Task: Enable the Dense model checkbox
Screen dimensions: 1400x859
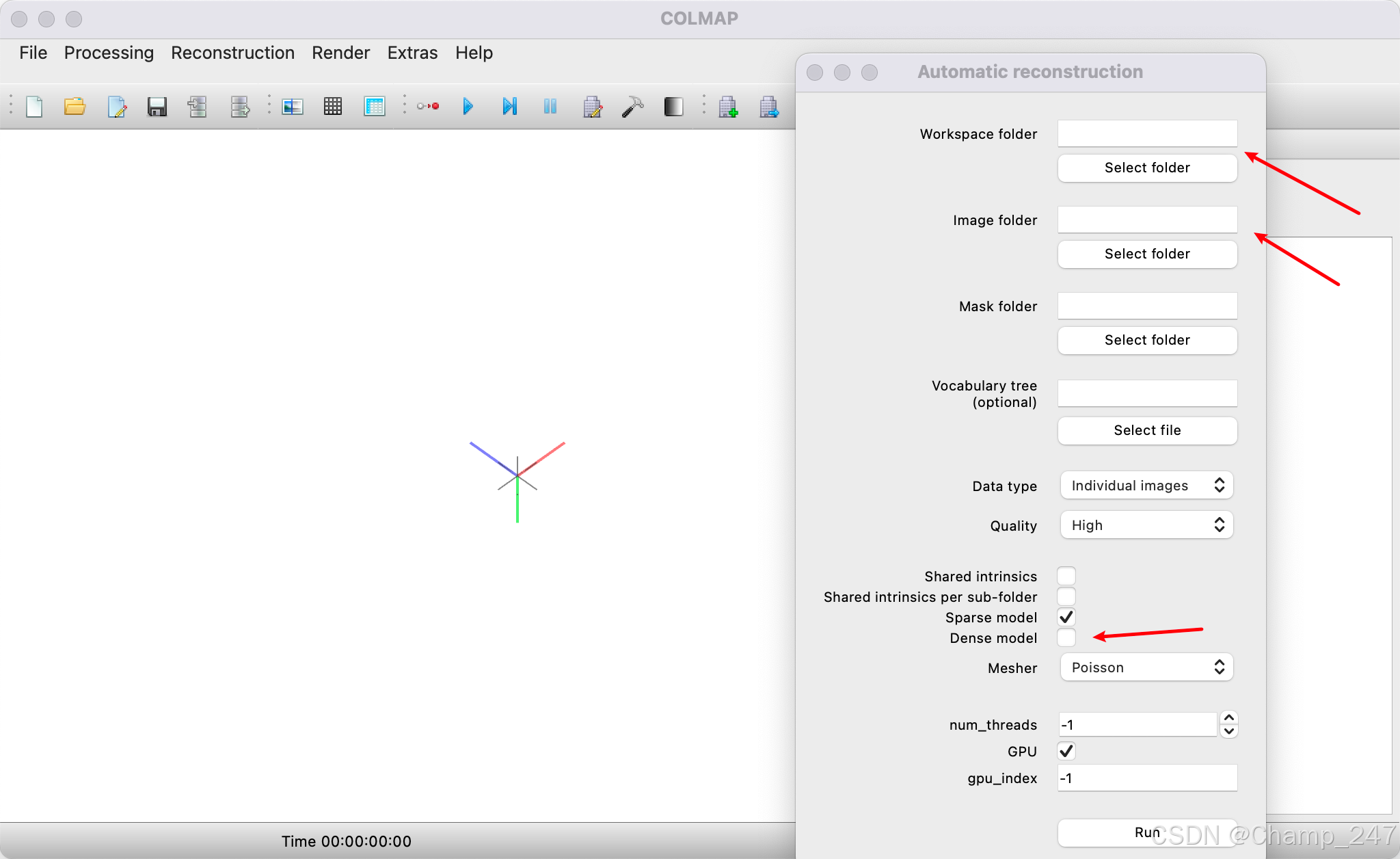Action: point(1066,638)
